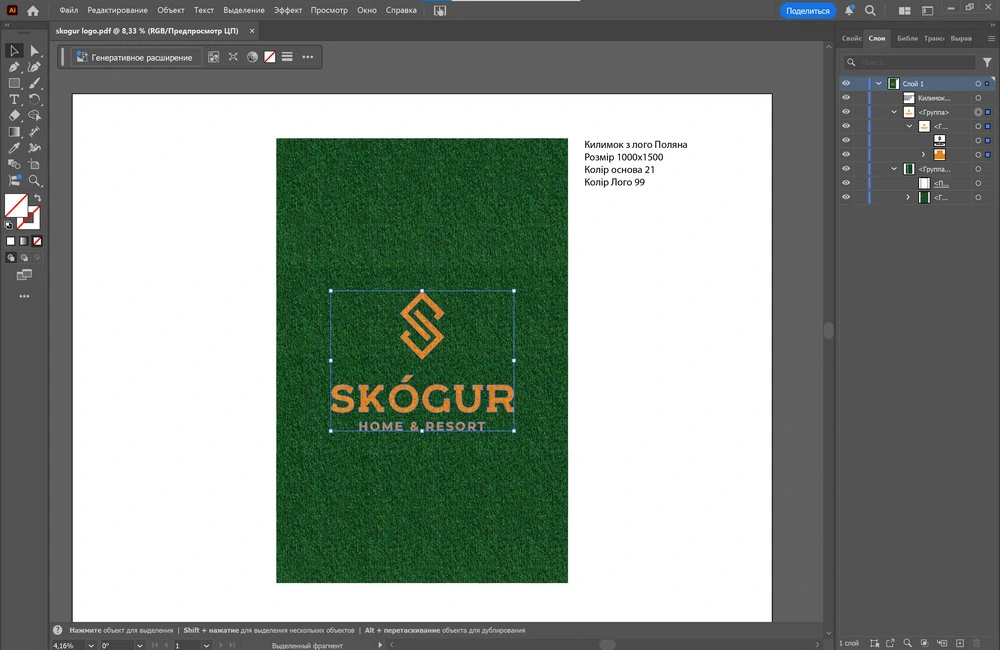This screenshot has height=650, width=1000.
Task: Expand the orange thumbnail group in layers
Action: tap(923, 155)
